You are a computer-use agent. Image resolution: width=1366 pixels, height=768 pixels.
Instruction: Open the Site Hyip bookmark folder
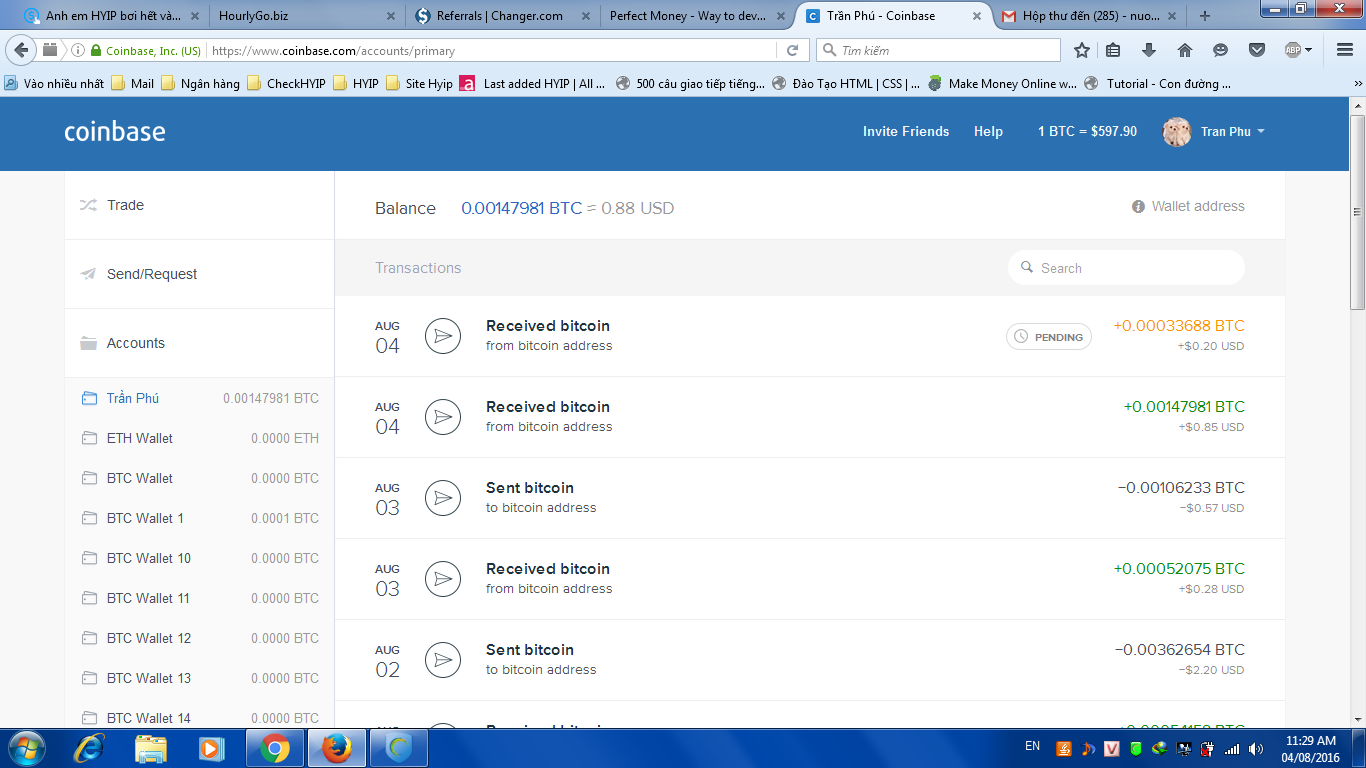click(x=419, y=84)
